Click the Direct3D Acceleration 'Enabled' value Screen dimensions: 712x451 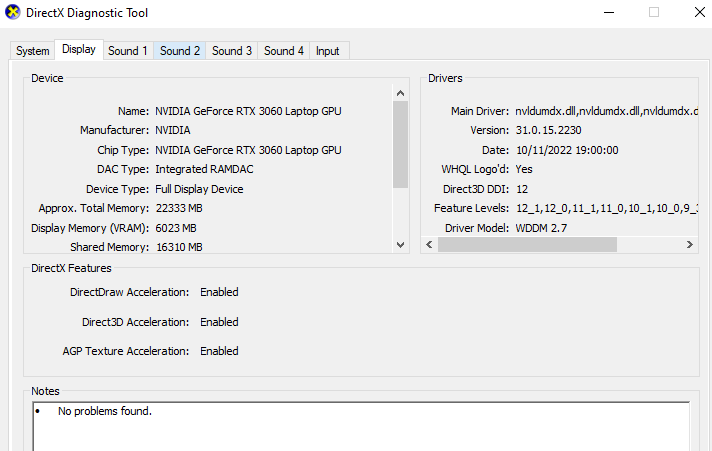pyautogui.click(x=219, y=322)
